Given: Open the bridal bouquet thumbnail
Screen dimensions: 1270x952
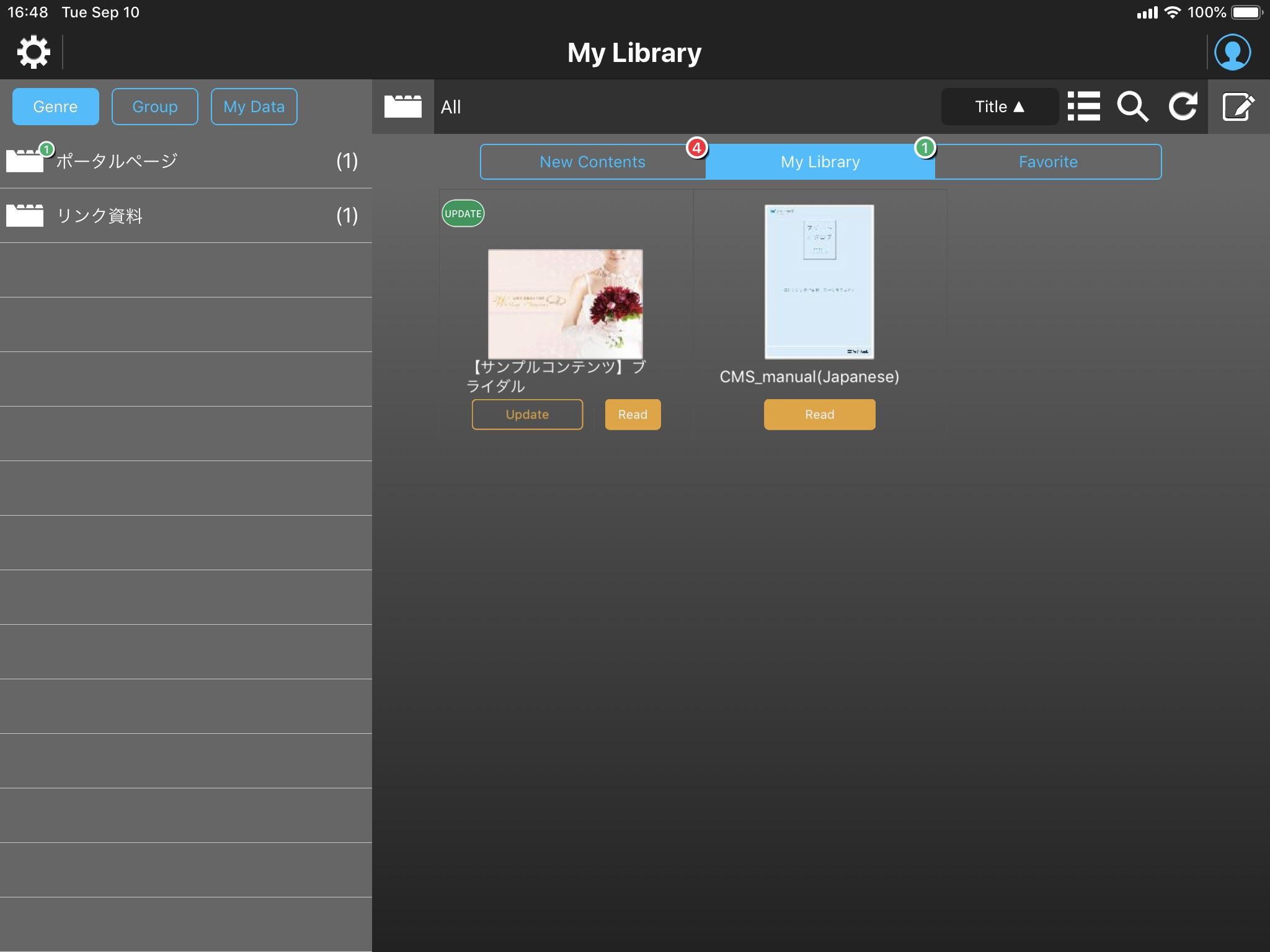Looking at the screenshot, I should tap(565, 304).
